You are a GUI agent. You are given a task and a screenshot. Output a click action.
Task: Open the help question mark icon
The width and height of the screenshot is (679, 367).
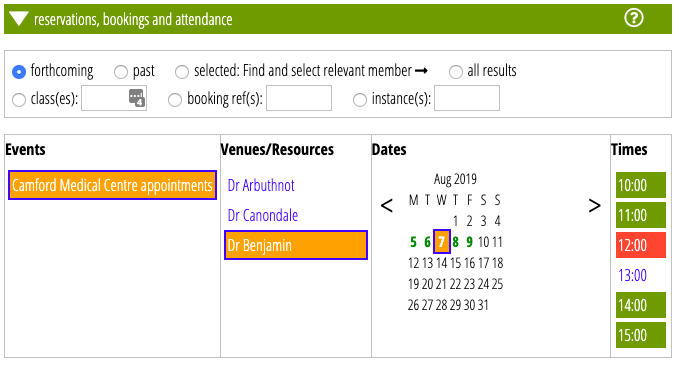click(x=634, y=18)
